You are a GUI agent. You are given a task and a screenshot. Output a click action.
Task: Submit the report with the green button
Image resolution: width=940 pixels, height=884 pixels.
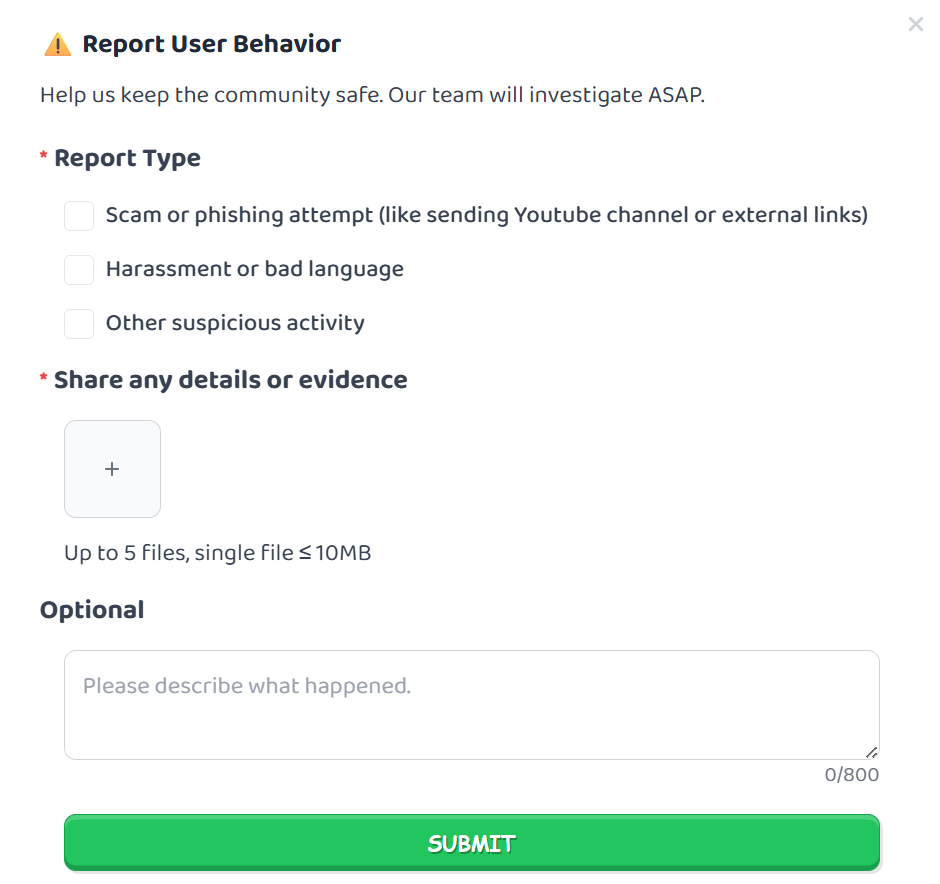472,843
